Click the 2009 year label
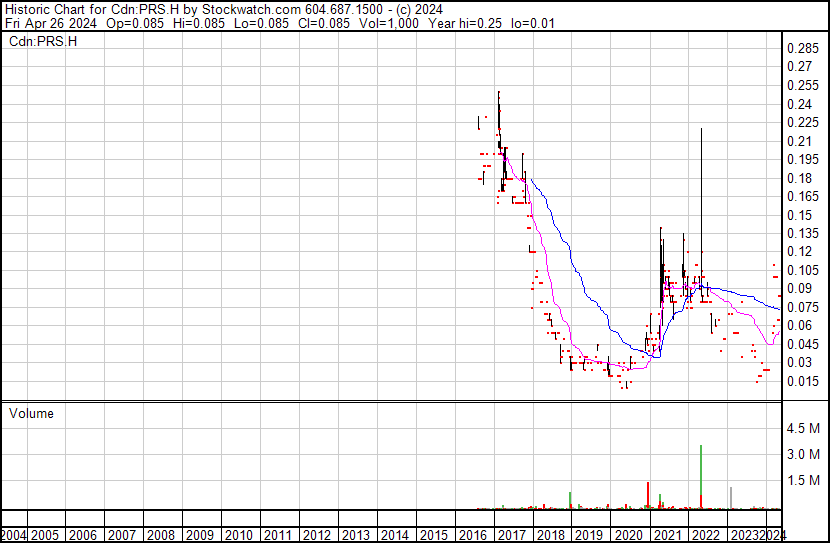Viewport: 830px width, 543px height. 200,535
